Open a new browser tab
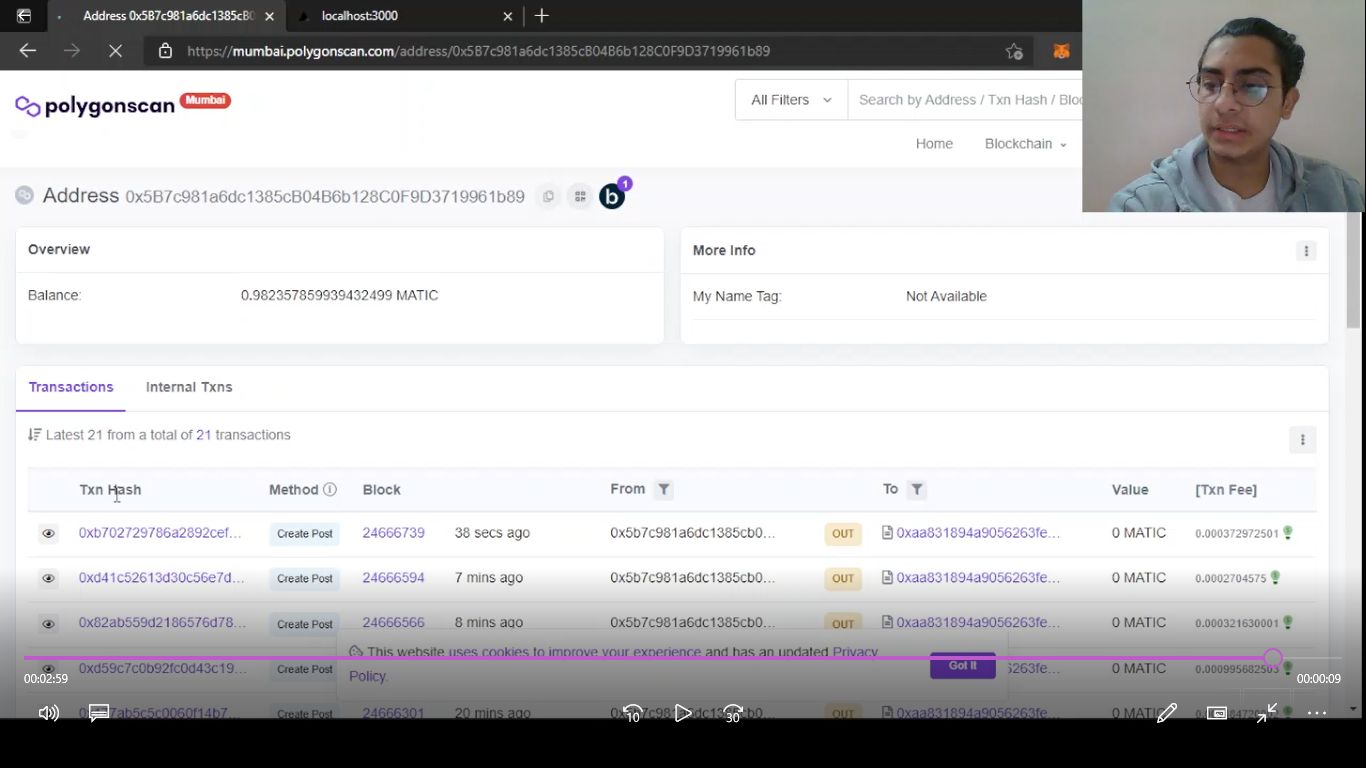This screenshot has height=768, width=1366. tap(541, 16)
